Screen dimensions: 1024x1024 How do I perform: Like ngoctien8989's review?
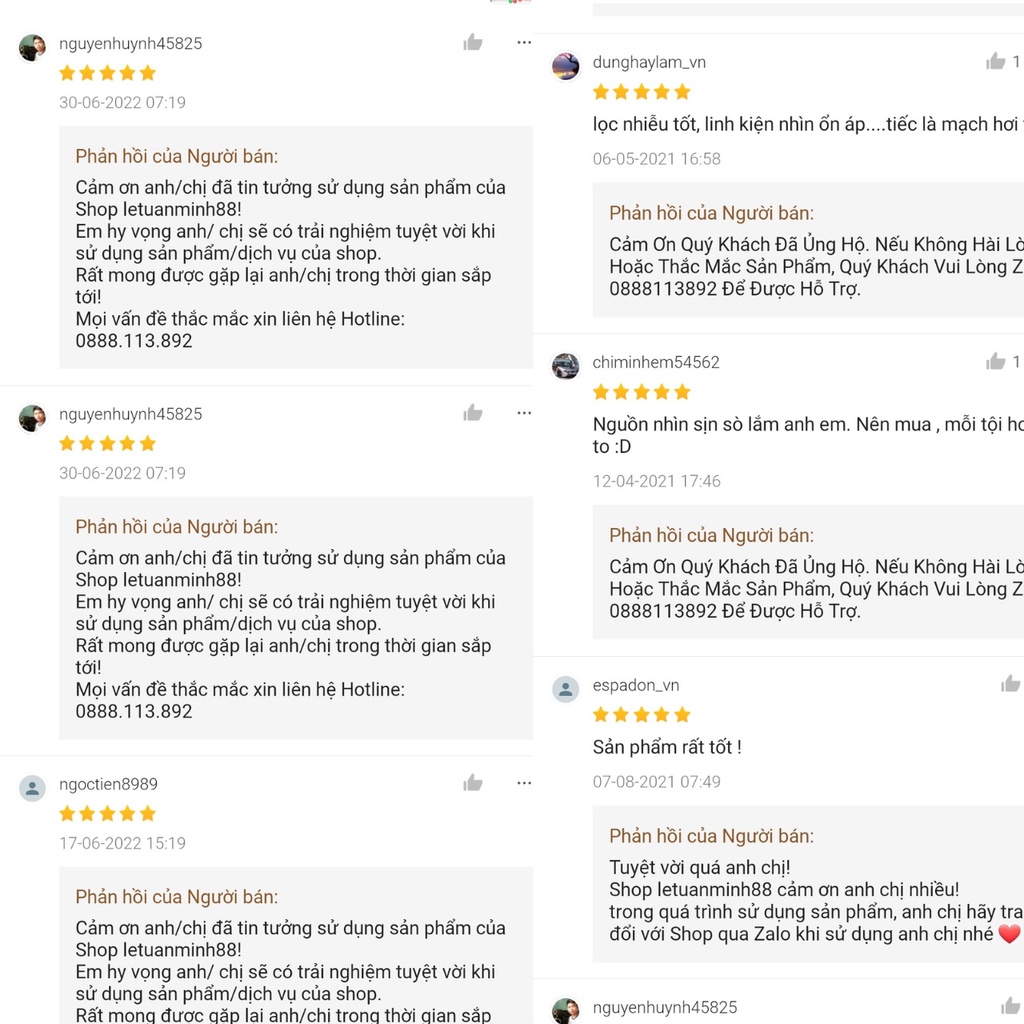tap(473, 783)
